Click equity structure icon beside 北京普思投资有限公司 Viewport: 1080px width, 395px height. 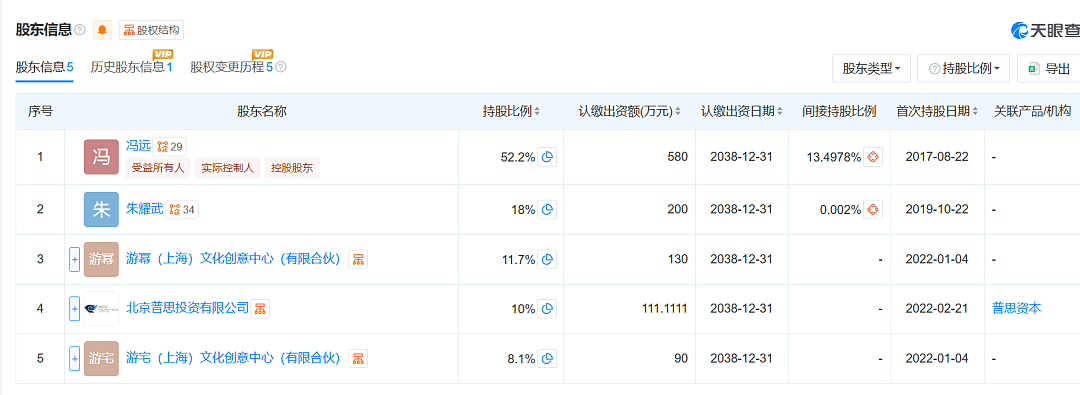[x=260, y=309]
